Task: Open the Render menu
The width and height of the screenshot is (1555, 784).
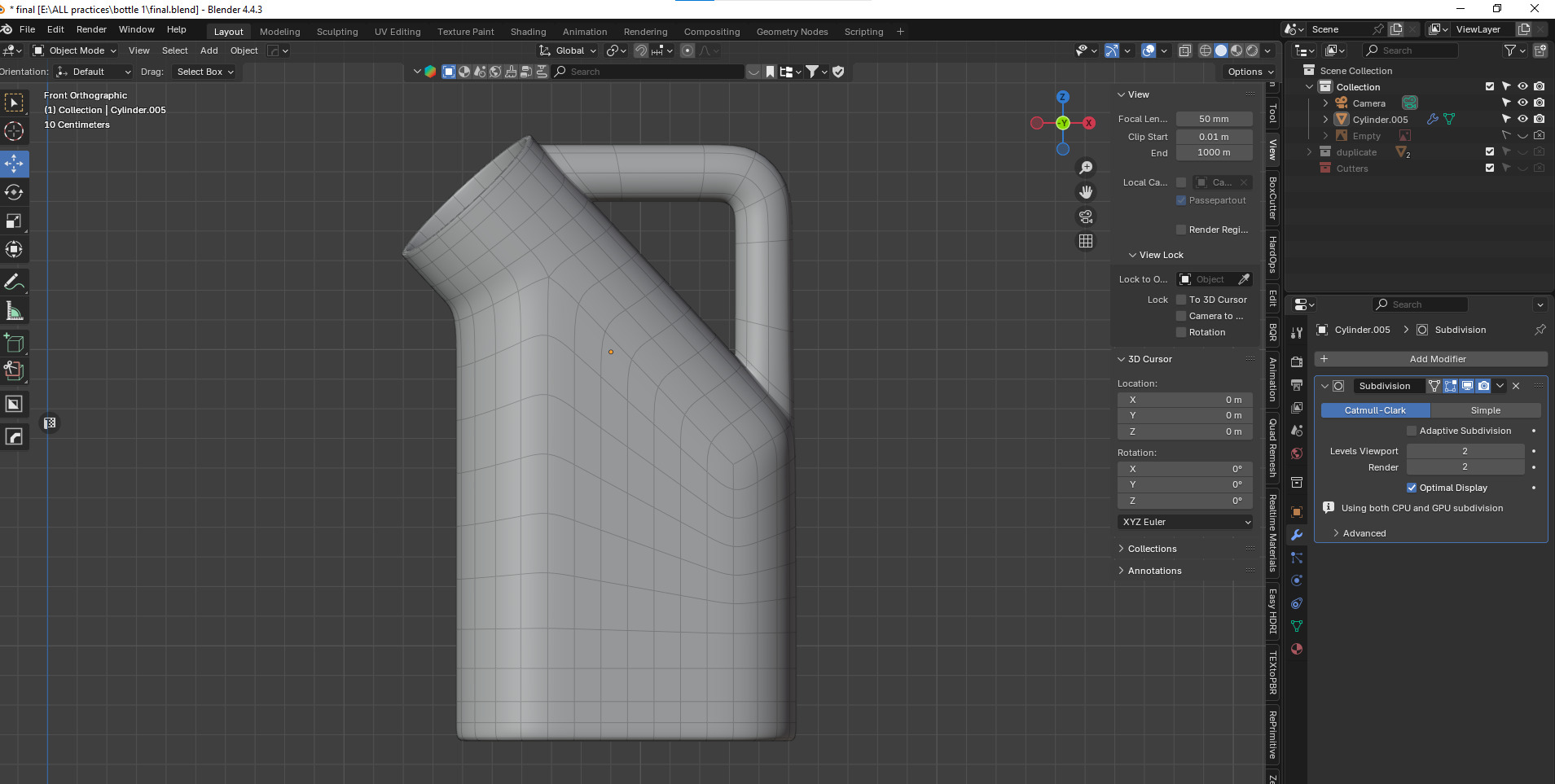Action: pyautogui.click(x=91, y=29)
